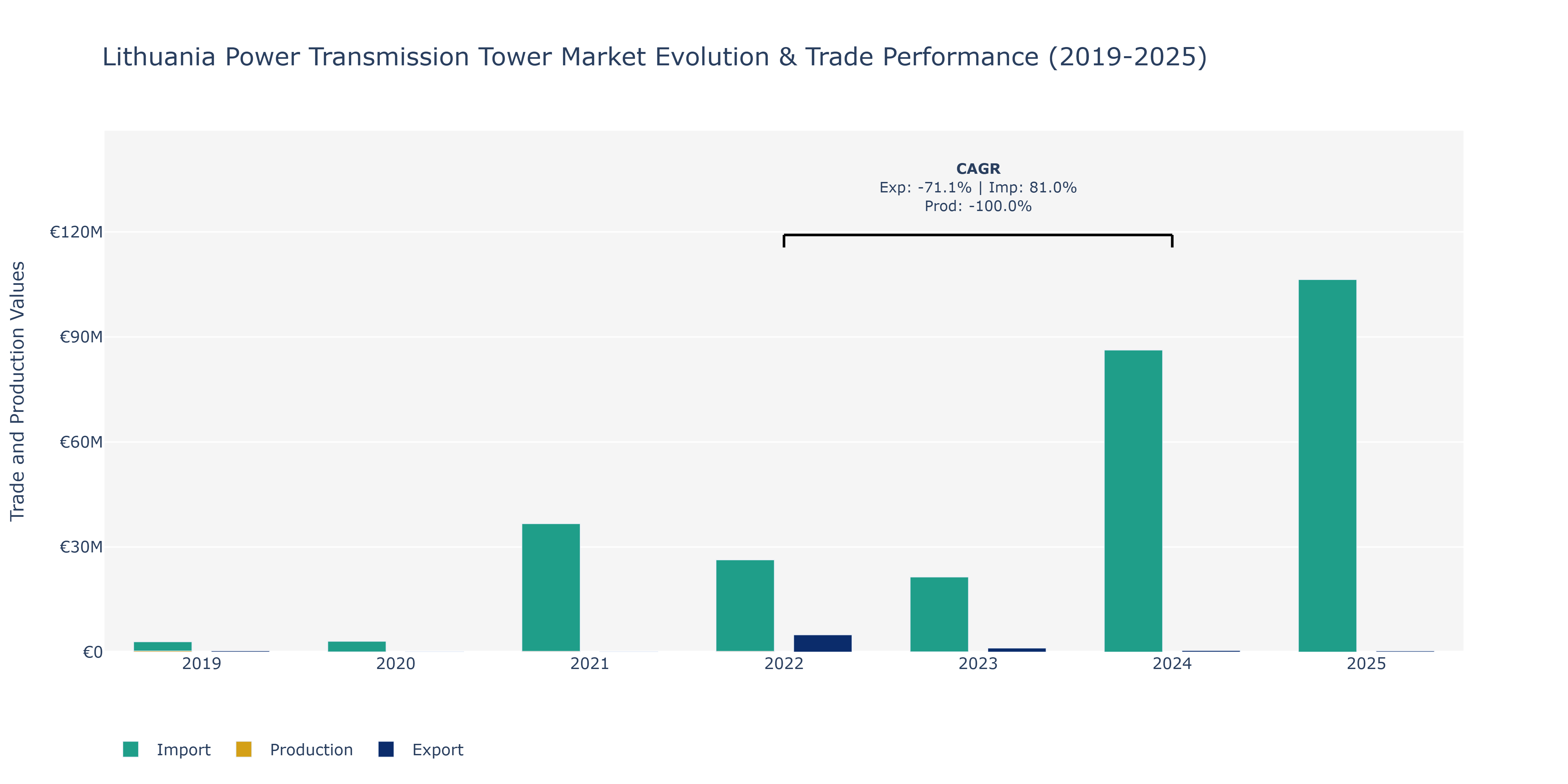Click the 2019 x-axis label
The height and width of the screenshot is (784, 1568).
202,663
